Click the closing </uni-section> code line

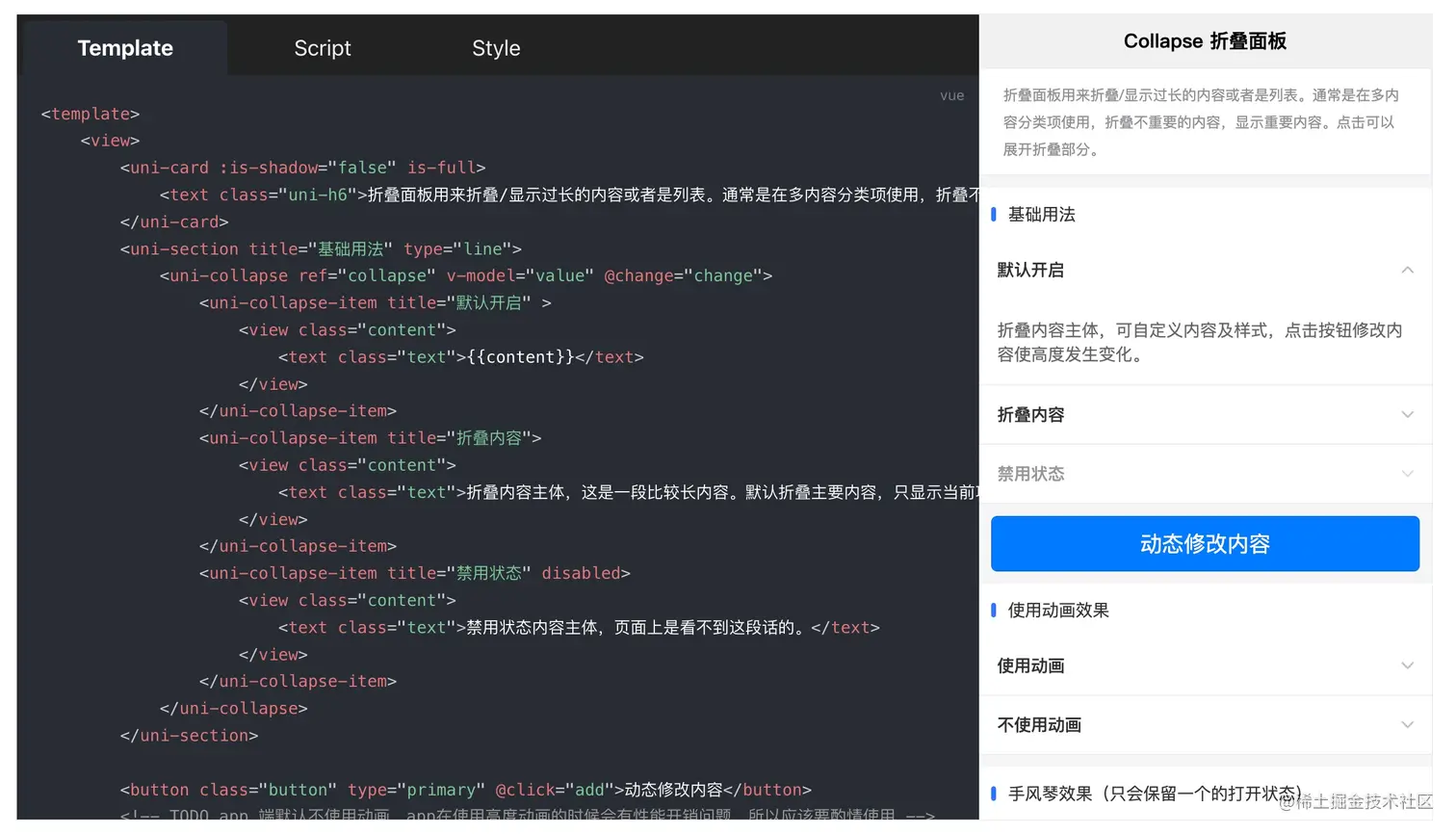[189, 736]
